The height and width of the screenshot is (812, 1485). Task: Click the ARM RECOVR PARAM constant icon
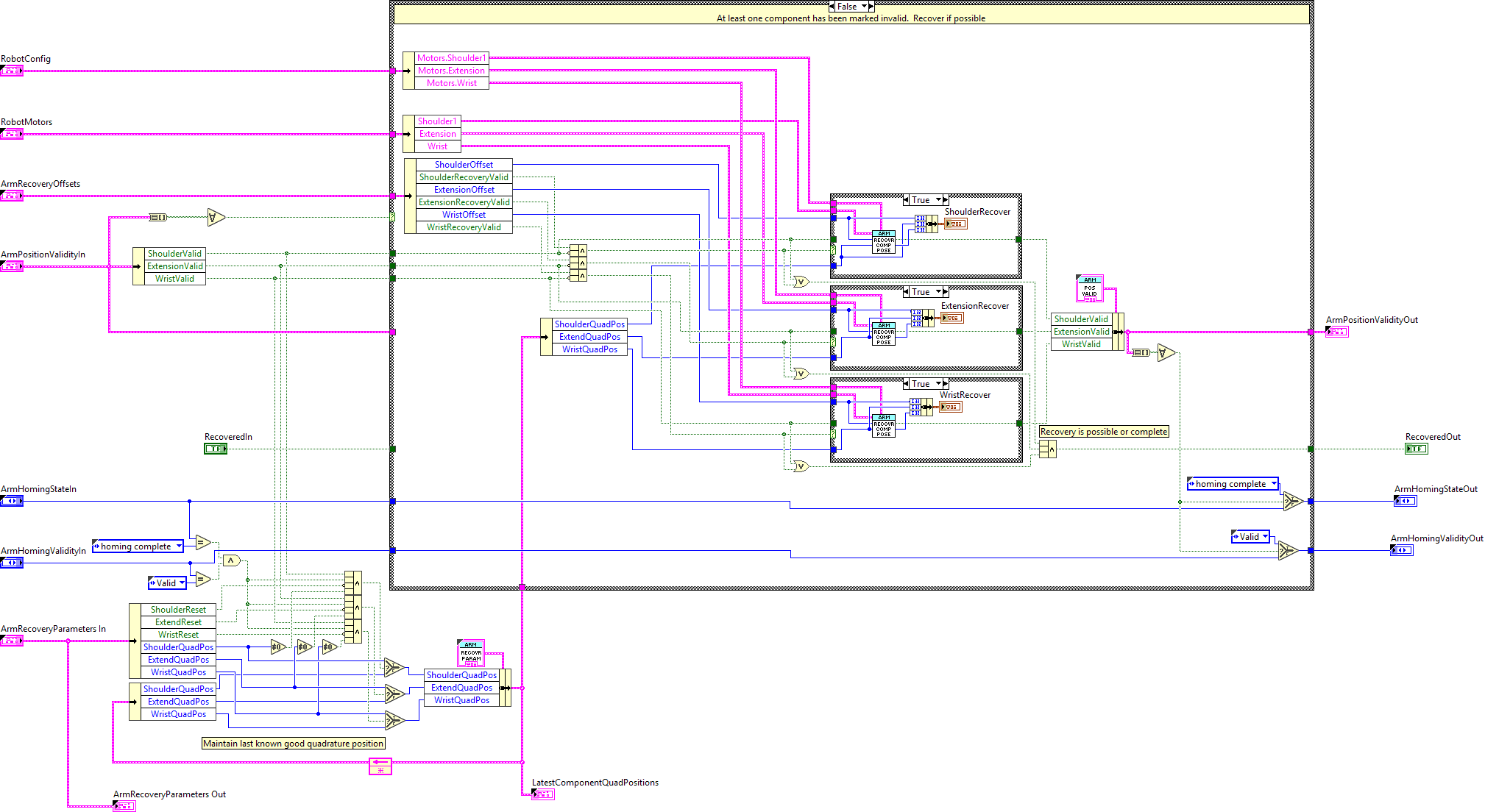point(470,653)
